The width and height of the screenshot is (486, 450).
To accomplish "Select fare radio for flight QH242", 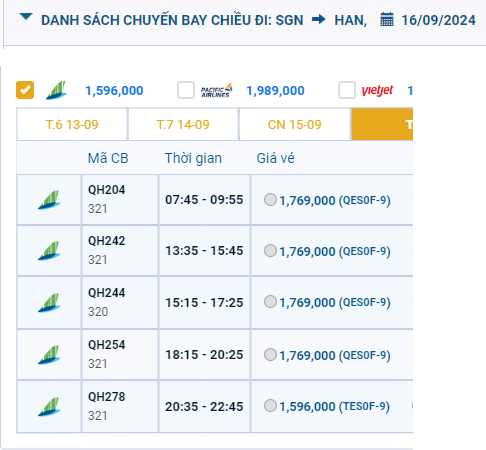I will click(270, 251).
